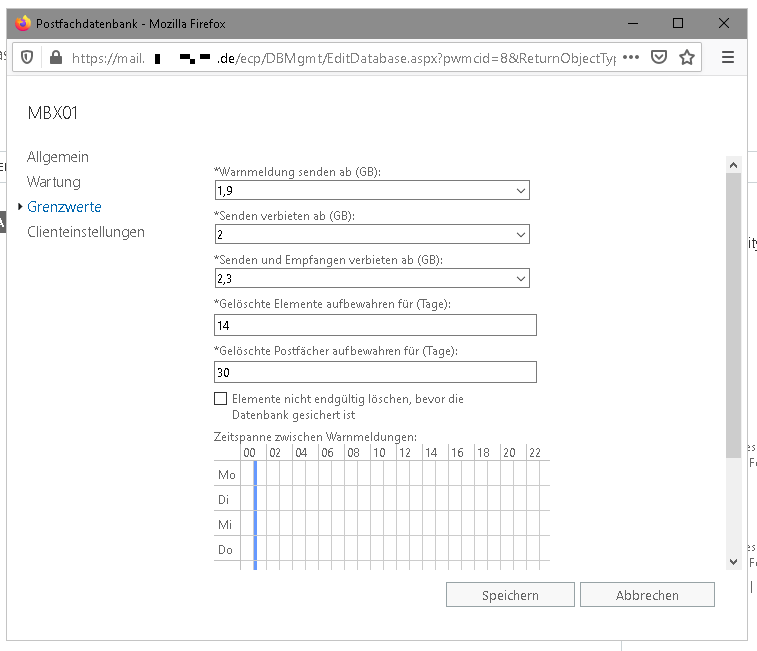This screenshot has height=651, width=757.
Task: Click the Speichern button
Action: point(510,595)
